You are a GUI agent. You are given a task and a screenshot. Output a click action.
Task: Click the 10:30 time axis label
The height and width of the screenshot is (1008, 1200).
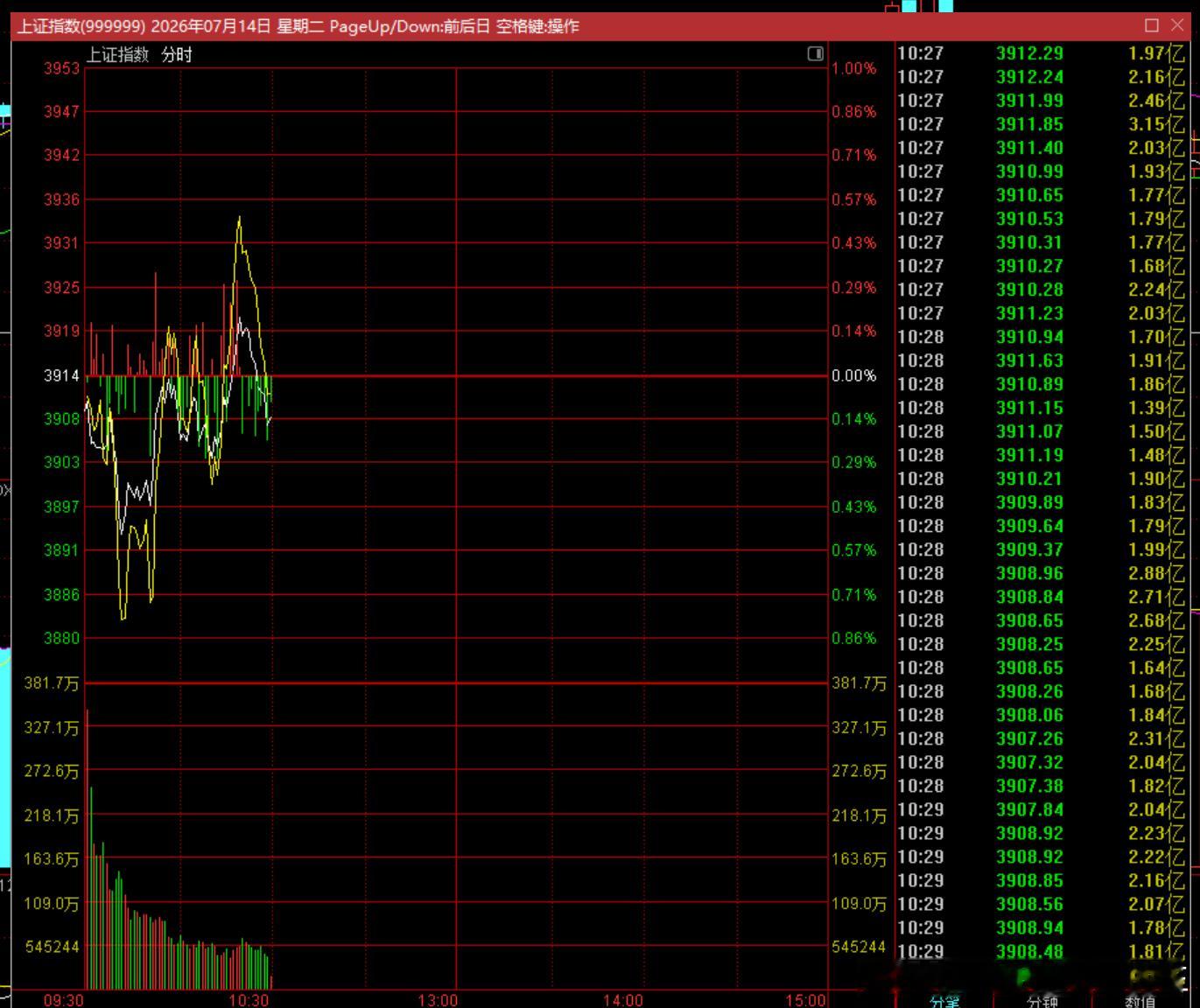pos(249,1000)
